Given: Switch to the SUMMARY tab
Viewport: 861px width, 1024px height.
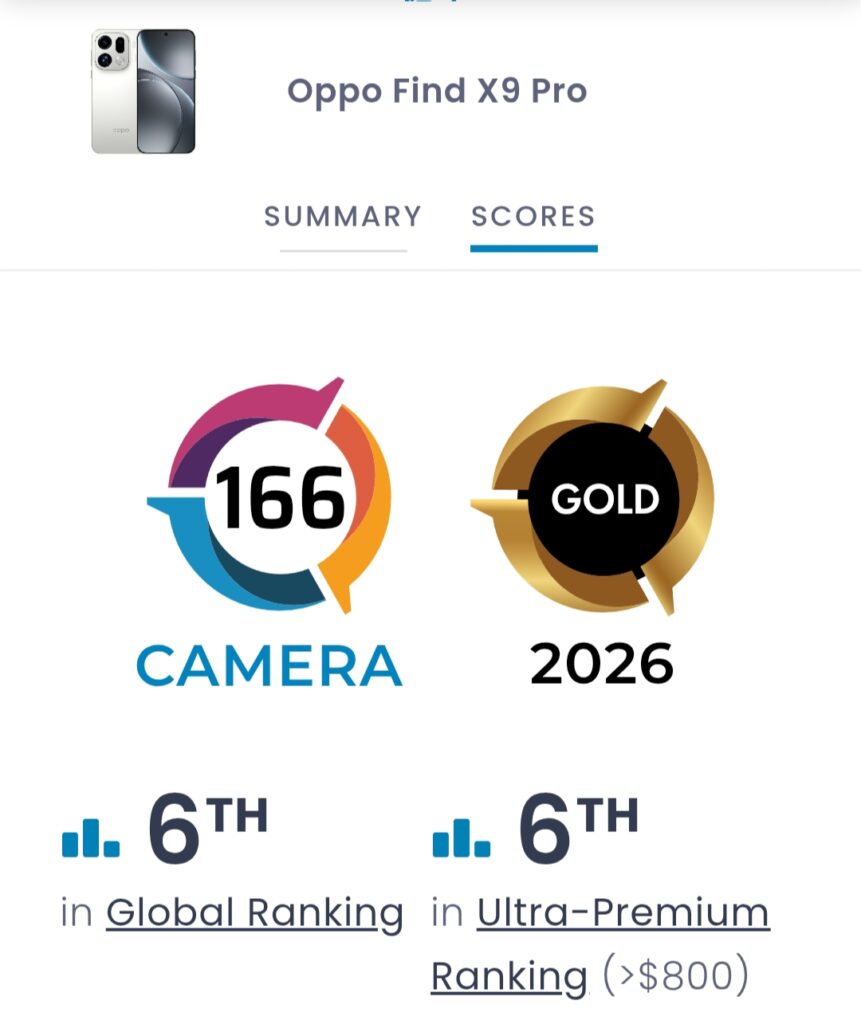Looking at the screenshot, I should (x=343, y=216).
